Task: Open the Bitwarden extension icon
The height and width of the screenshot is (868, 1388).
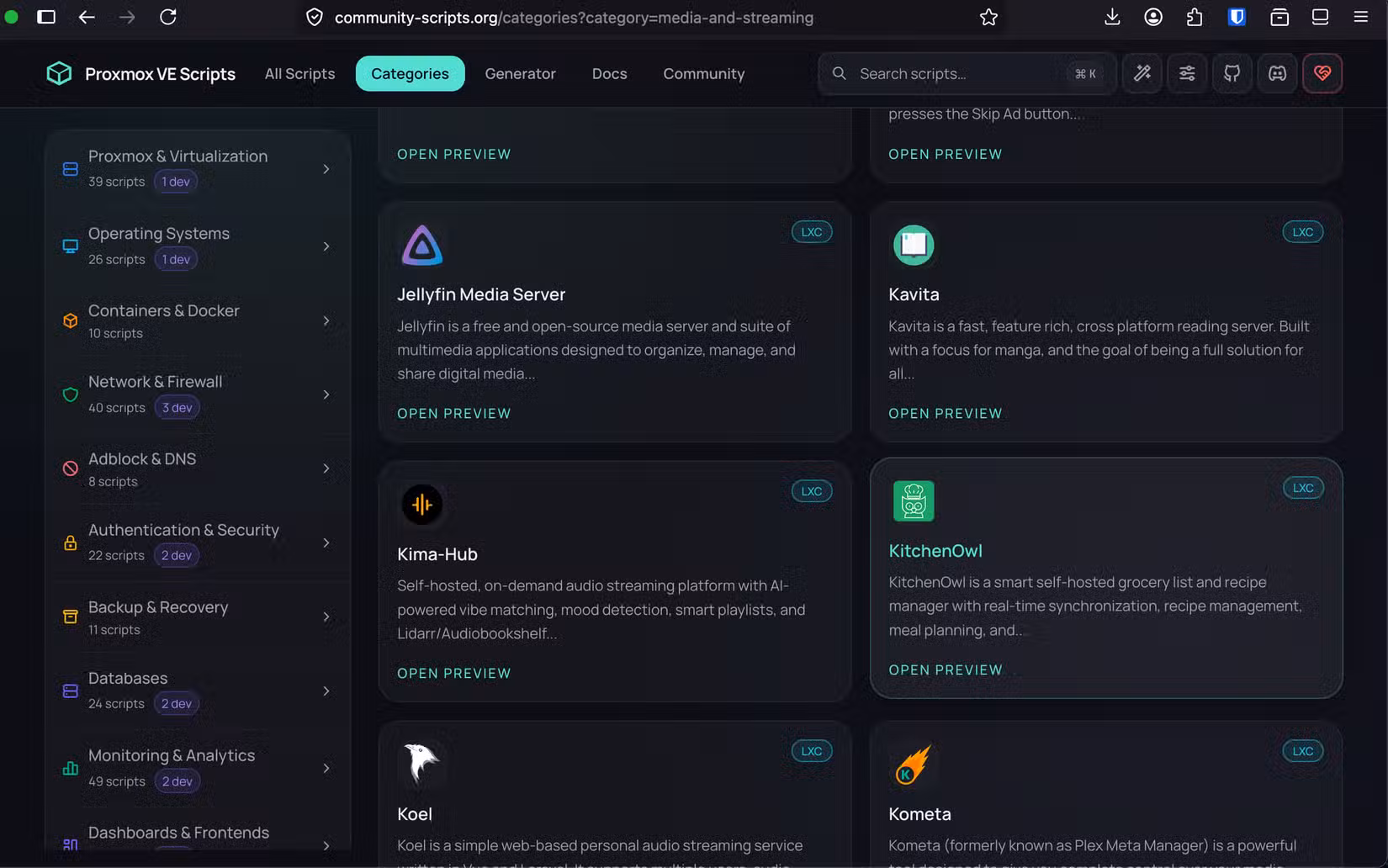Action: [x=1237, y=17]
